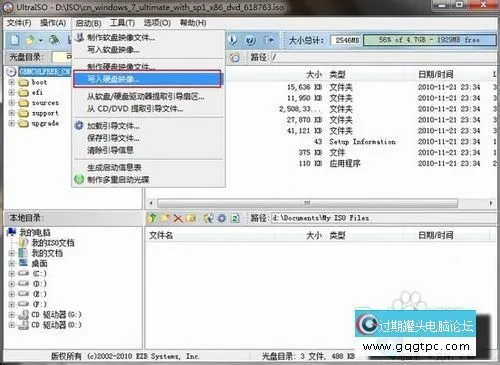Click the New file toolbar icon

coord(15,40)
